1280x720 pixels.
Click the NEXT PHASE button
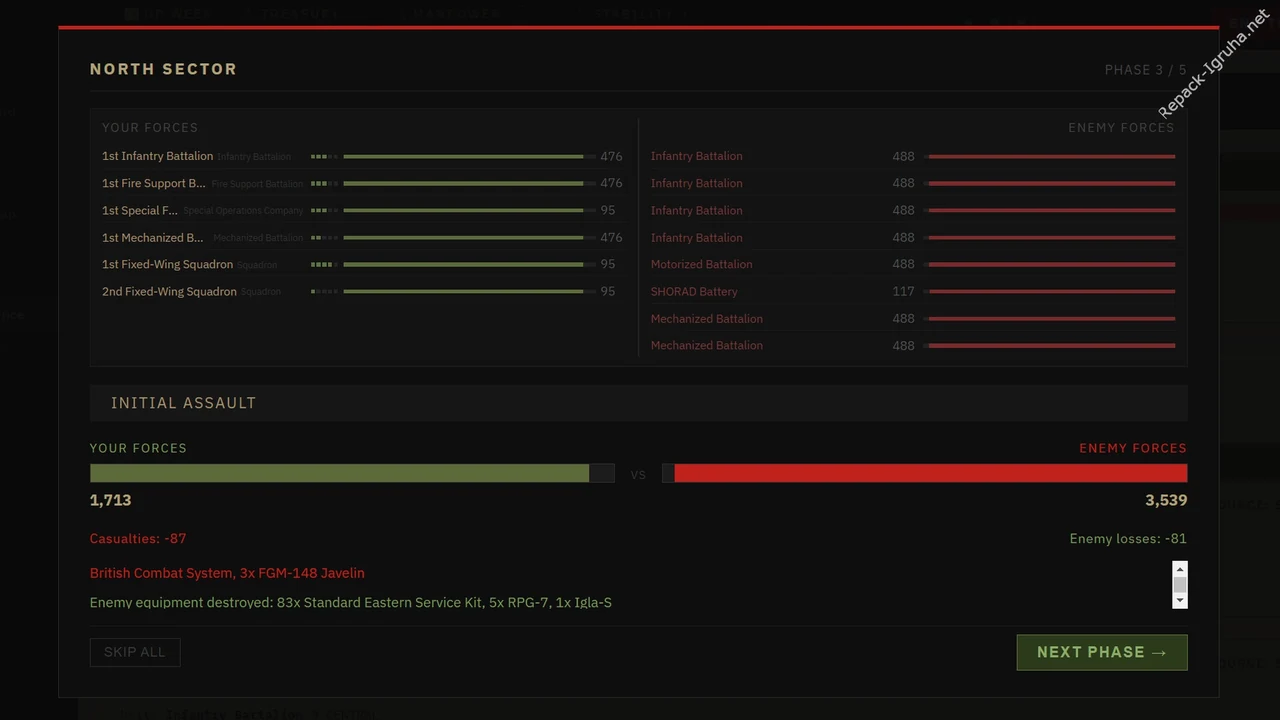(1102, 652)
